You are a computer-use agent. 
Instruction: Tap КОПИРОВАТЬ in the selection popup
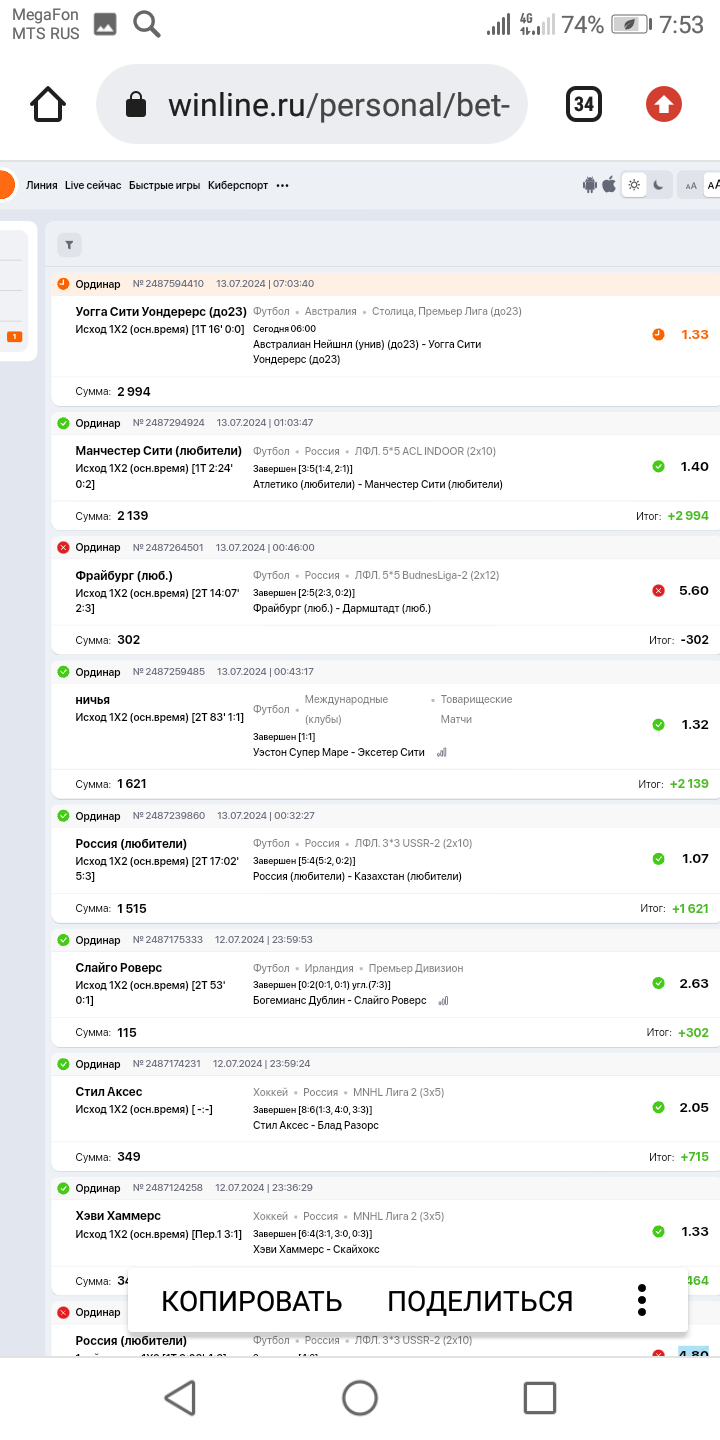251,1301
